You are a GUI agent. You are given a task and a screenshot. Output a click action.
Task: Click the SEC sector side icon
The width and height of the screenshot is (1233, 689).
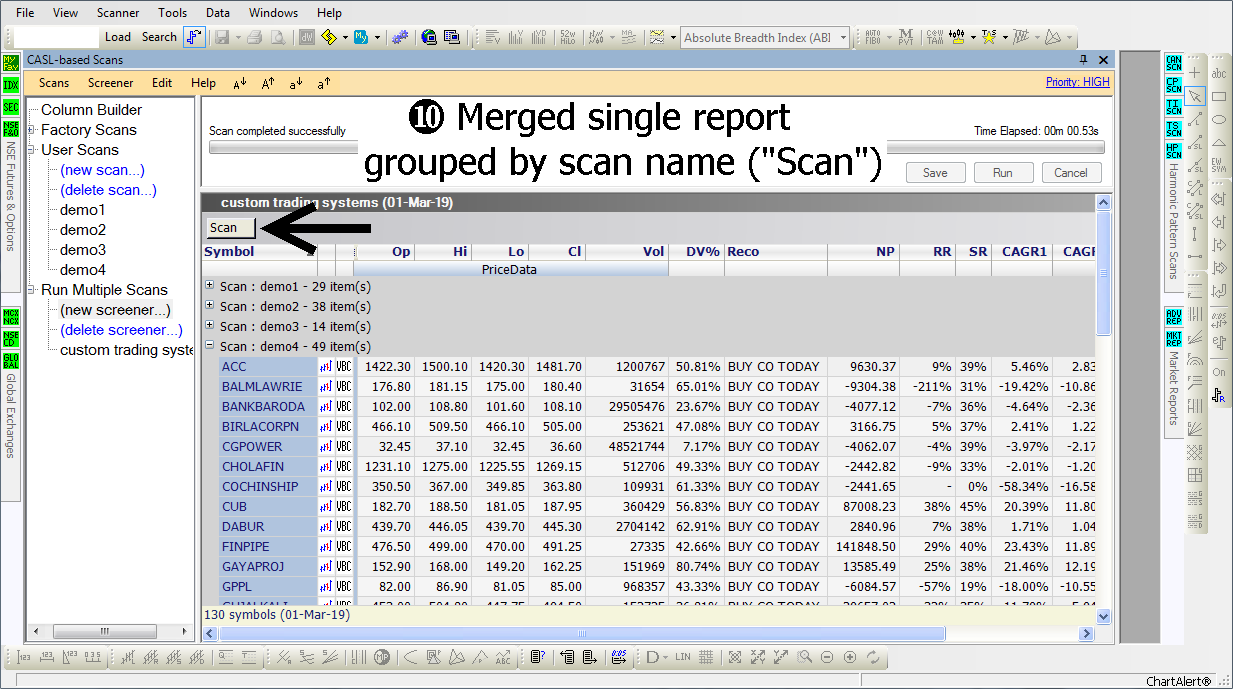11,107
